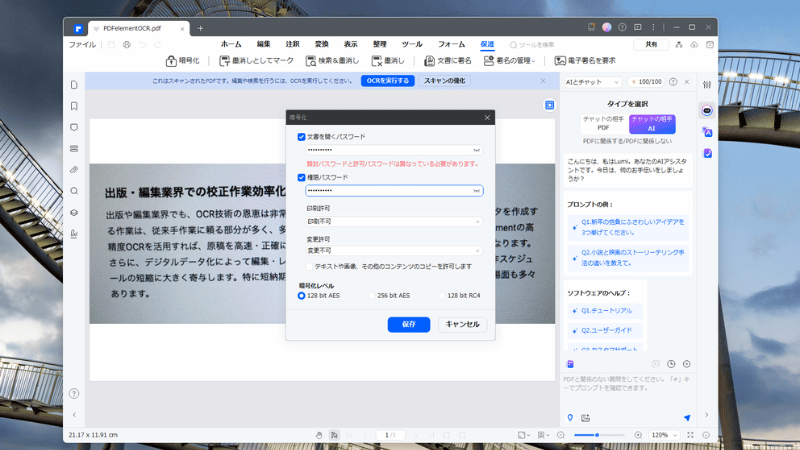Dismiss the OCR notification banner
This screenshot has width=800, height=450.
click(543, 81)
